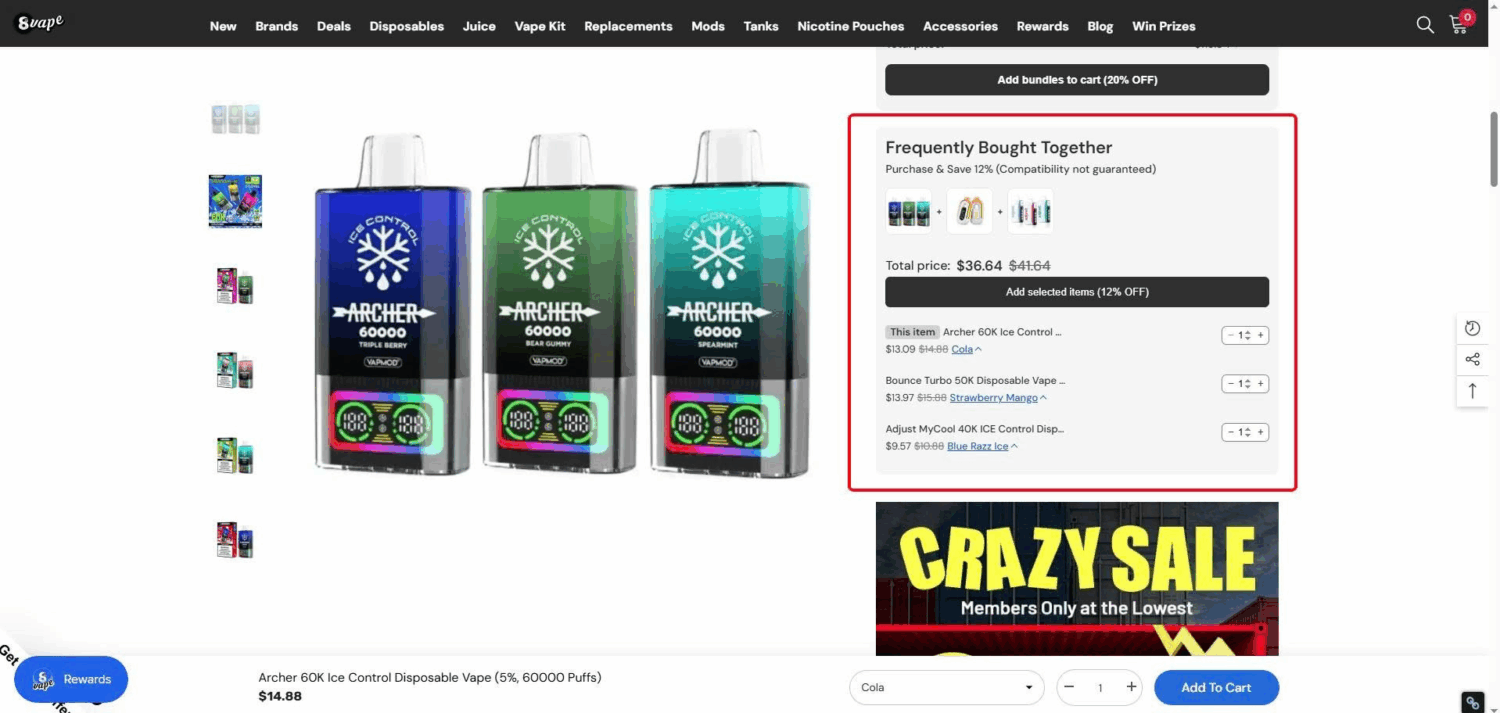Click the bottom bar quantity input field
Screen dimensions: 1500x713
point(1100,687)
